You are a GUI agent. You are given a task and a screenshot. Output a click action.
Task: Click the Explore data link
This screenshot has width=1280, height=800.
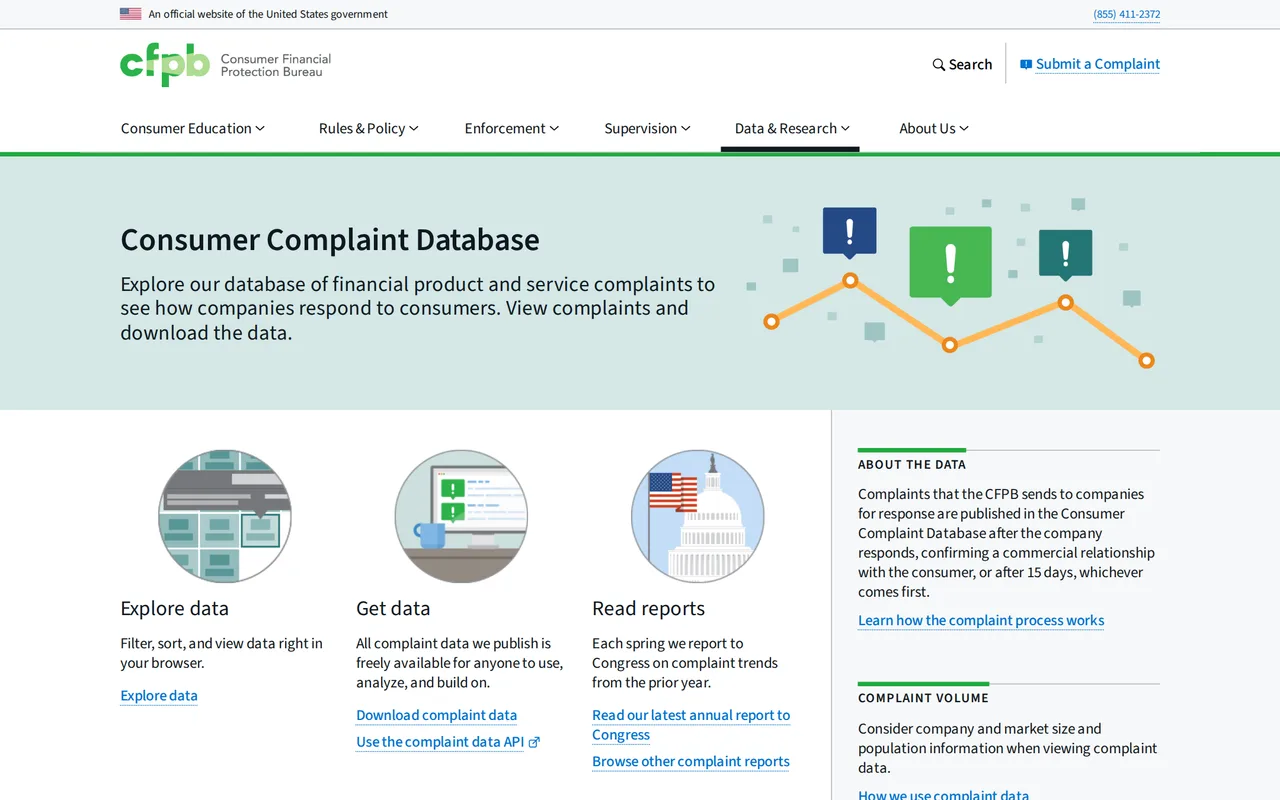[x=159, y=696]
